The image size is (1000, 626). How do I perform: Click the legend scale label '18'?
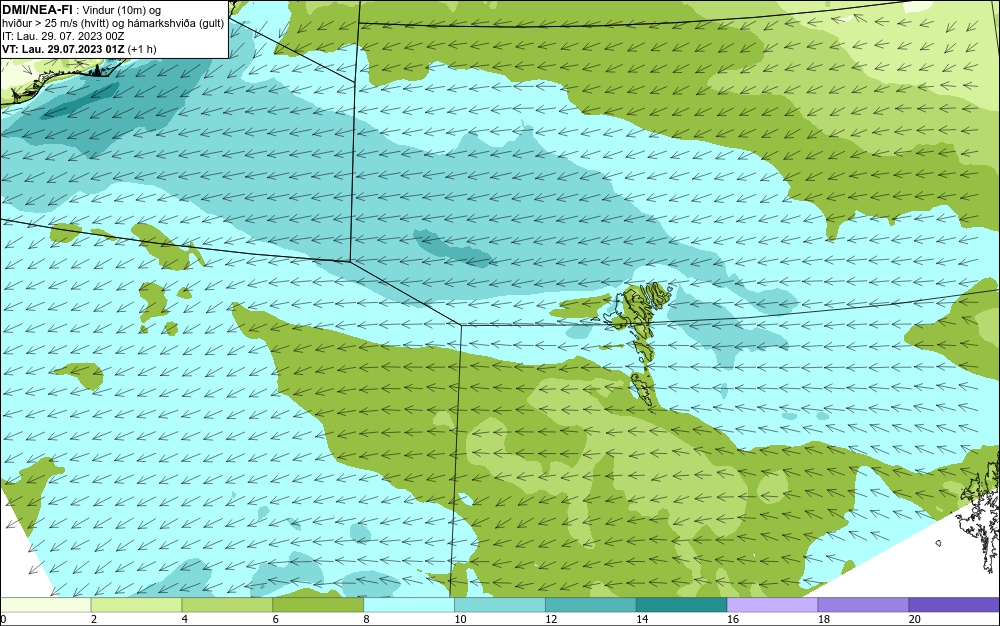click(x=824, y=619)
